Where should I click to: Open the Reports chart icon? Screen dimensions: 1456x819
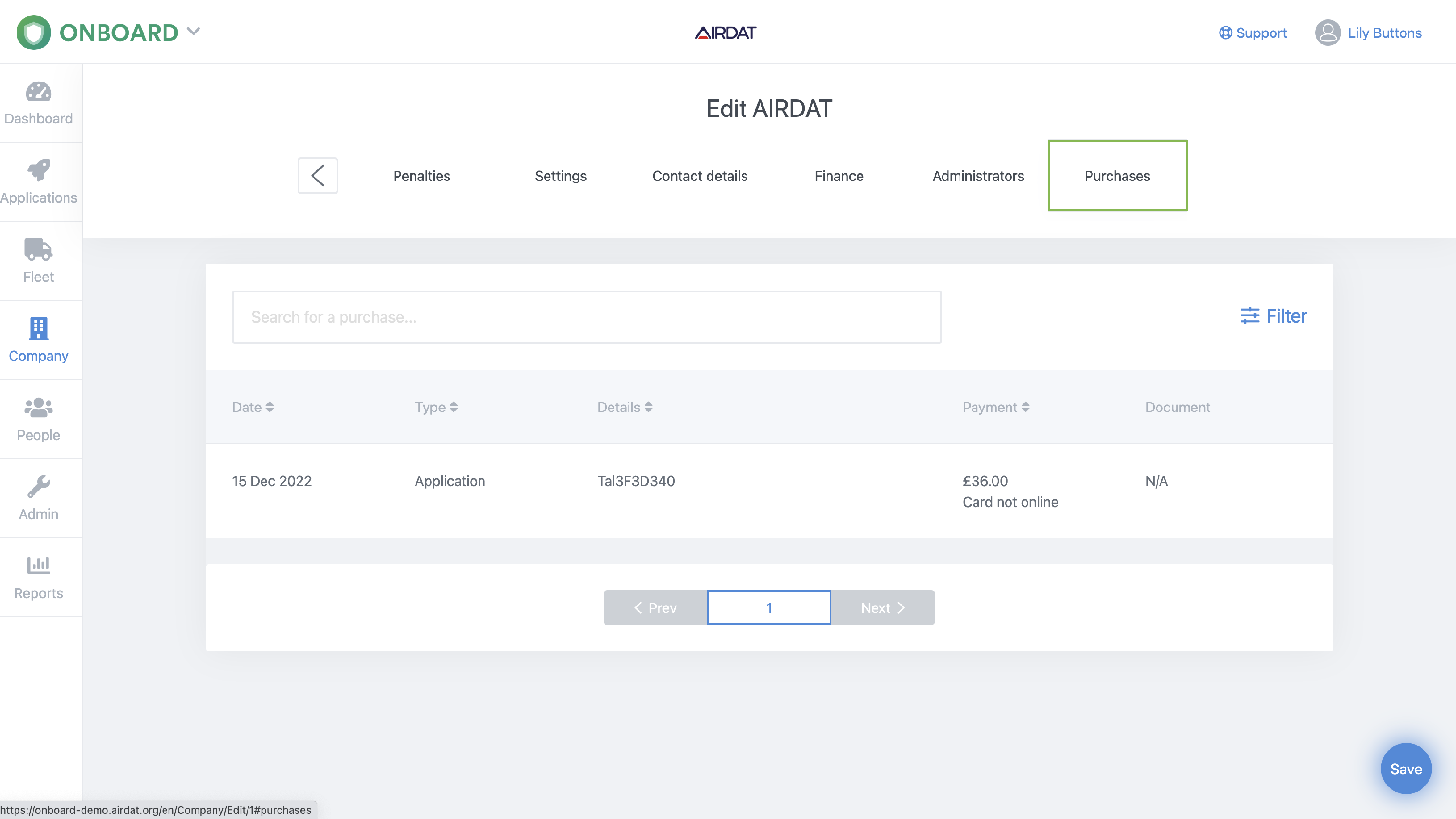click(38, 576)
